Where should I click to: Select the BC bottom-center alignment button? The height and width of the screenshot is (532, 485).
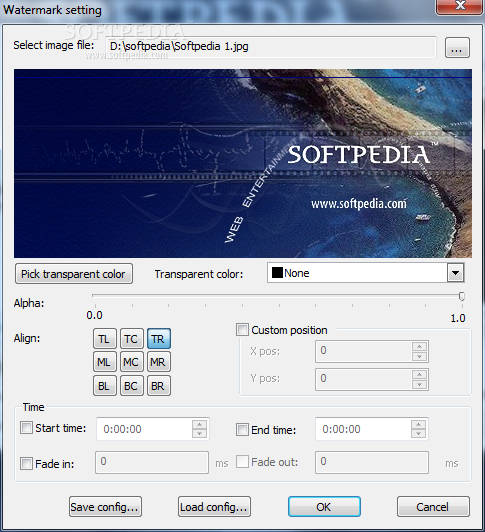131,386
